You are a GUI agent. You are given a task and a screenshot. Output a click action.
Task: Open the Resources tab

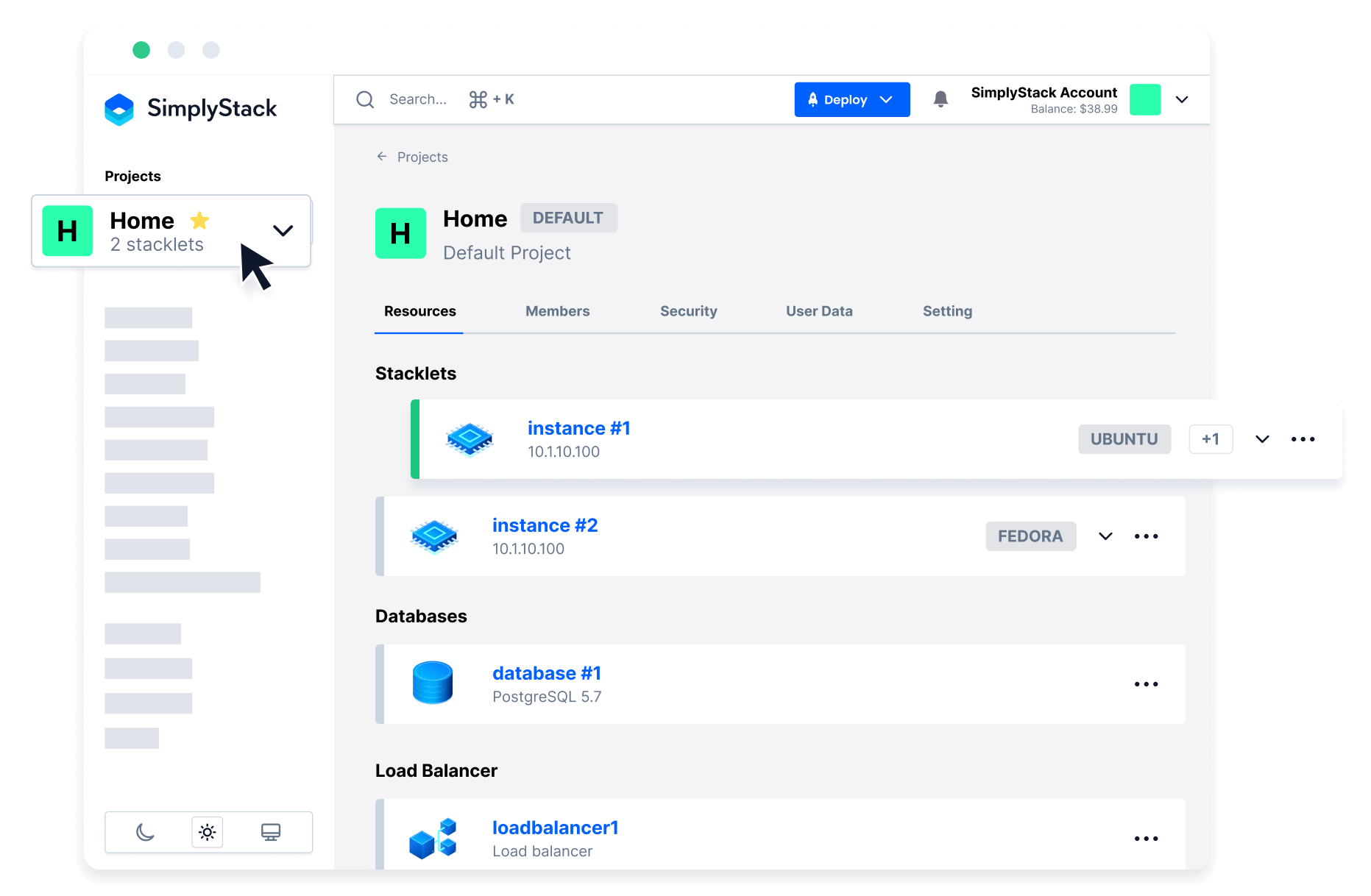[x=419, y=311]
